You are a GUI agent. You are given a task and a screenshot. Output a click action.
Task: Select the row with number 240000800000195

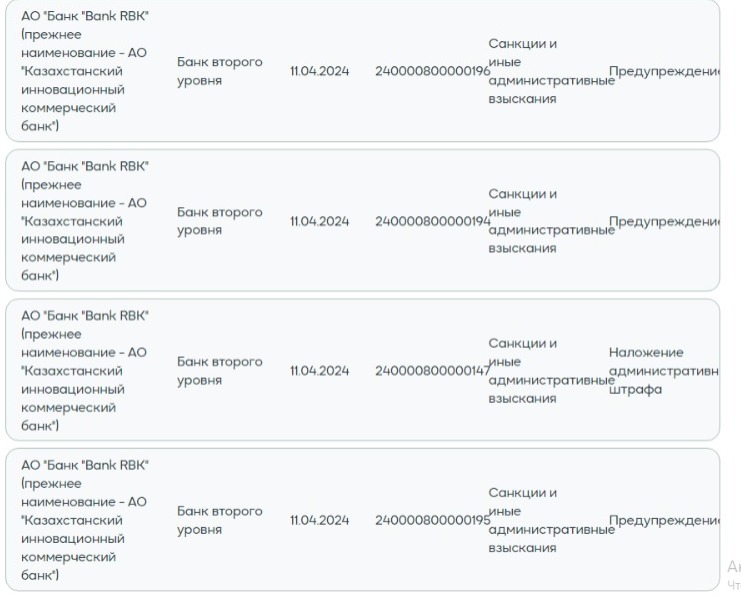[x=362, y=519]
